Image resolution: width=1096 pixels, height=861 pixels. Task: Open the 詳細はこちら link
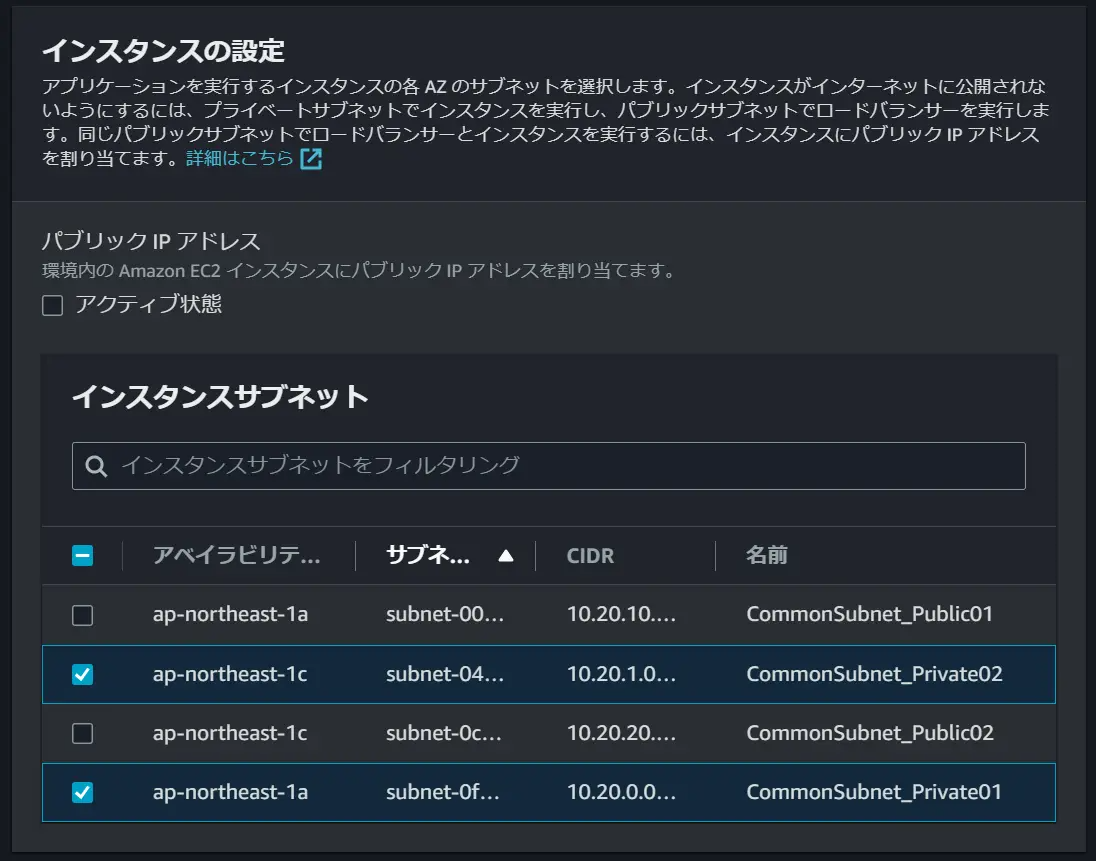[x=240, y=159]
